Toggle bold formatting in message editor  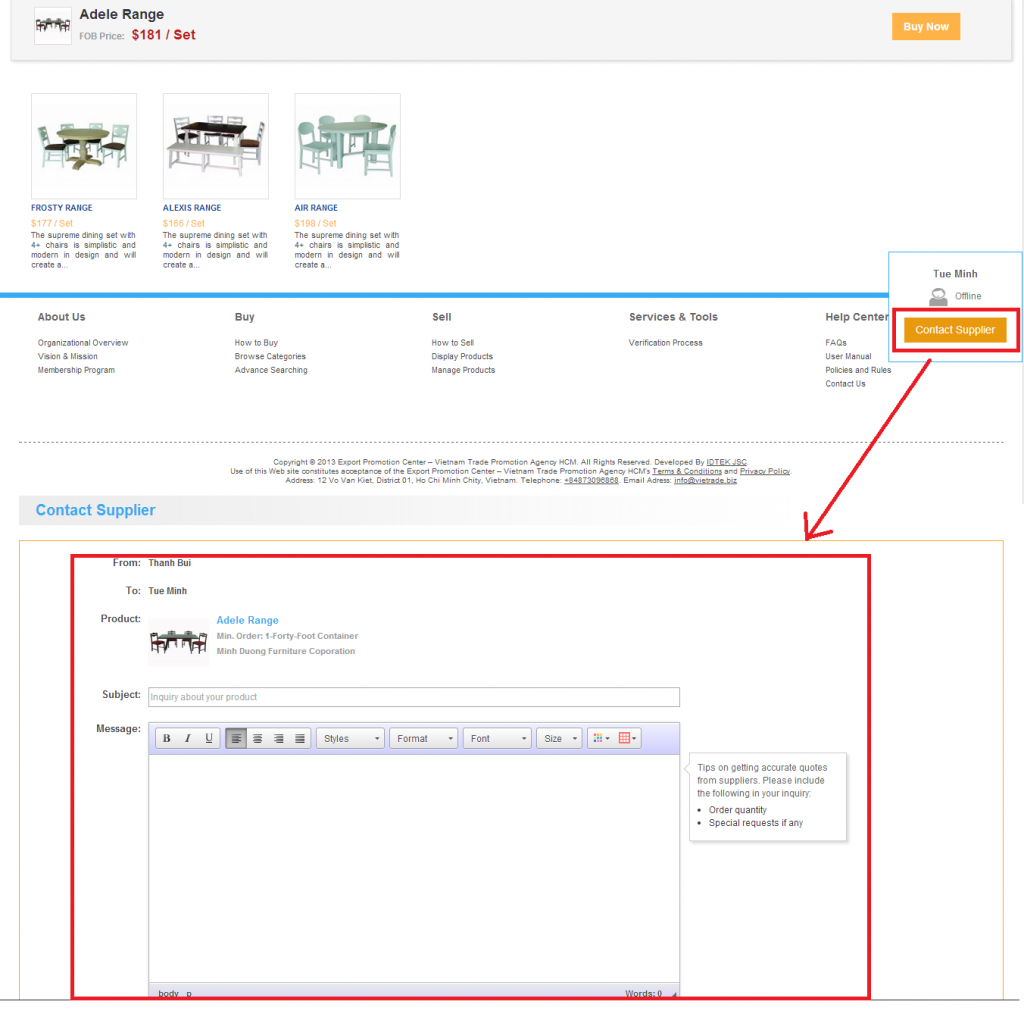(x=166, y=739)
